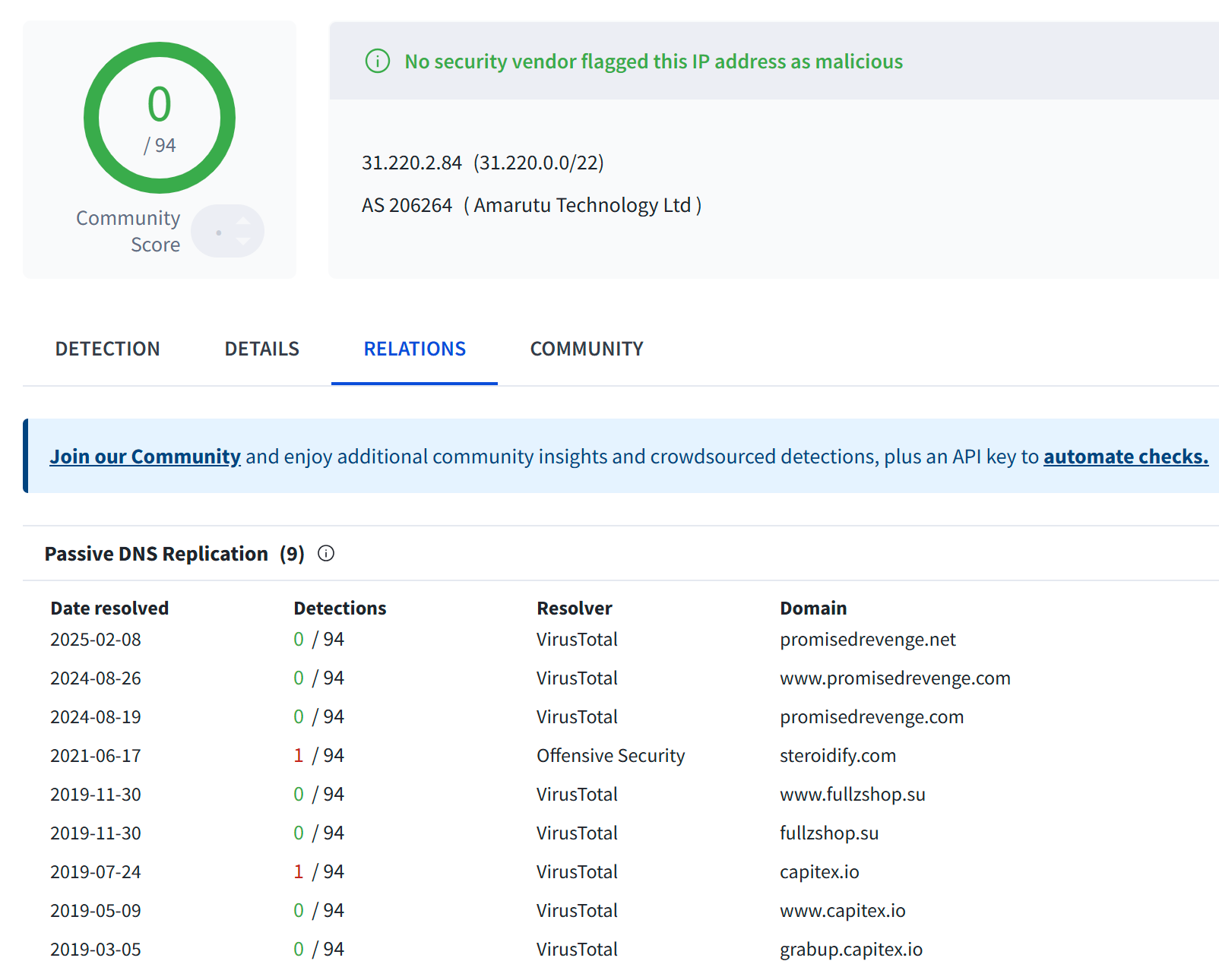Click the date 2024-08-26

coord(96,678)
